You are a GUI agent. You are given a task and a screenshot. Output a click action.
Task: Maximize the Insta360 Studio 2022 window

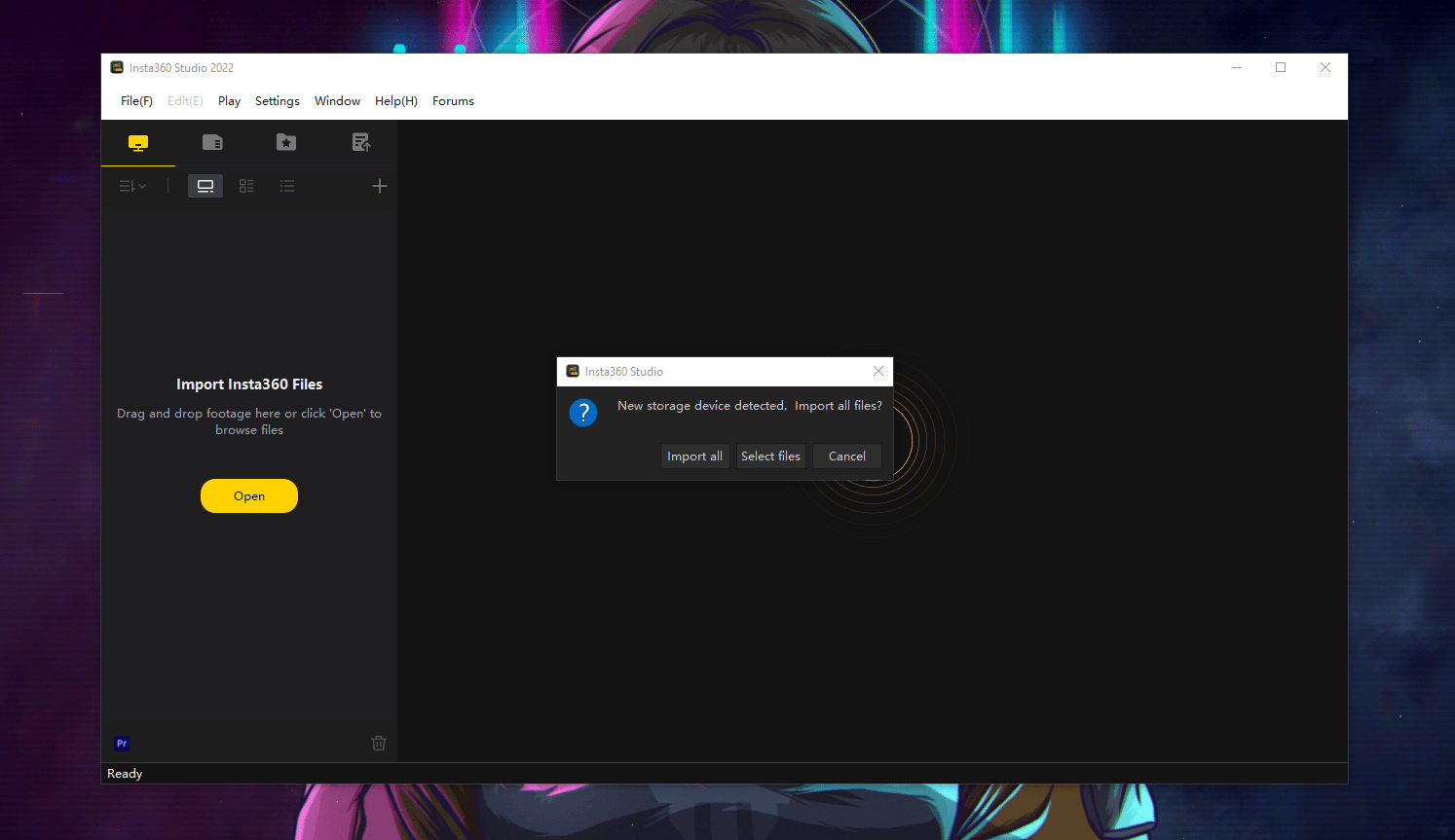(x=1281, y=67)
